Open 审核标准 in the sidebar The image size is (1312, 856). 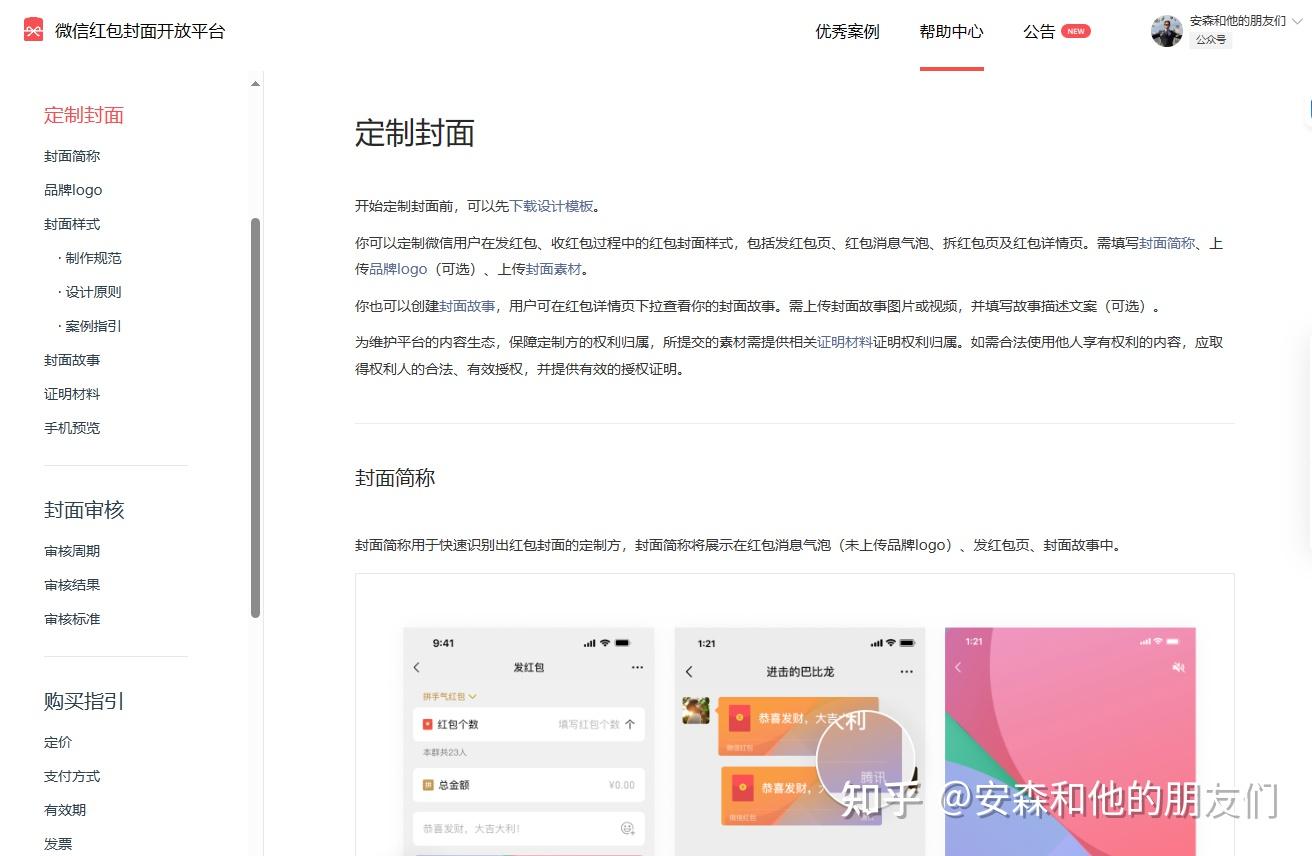[72, 619]
